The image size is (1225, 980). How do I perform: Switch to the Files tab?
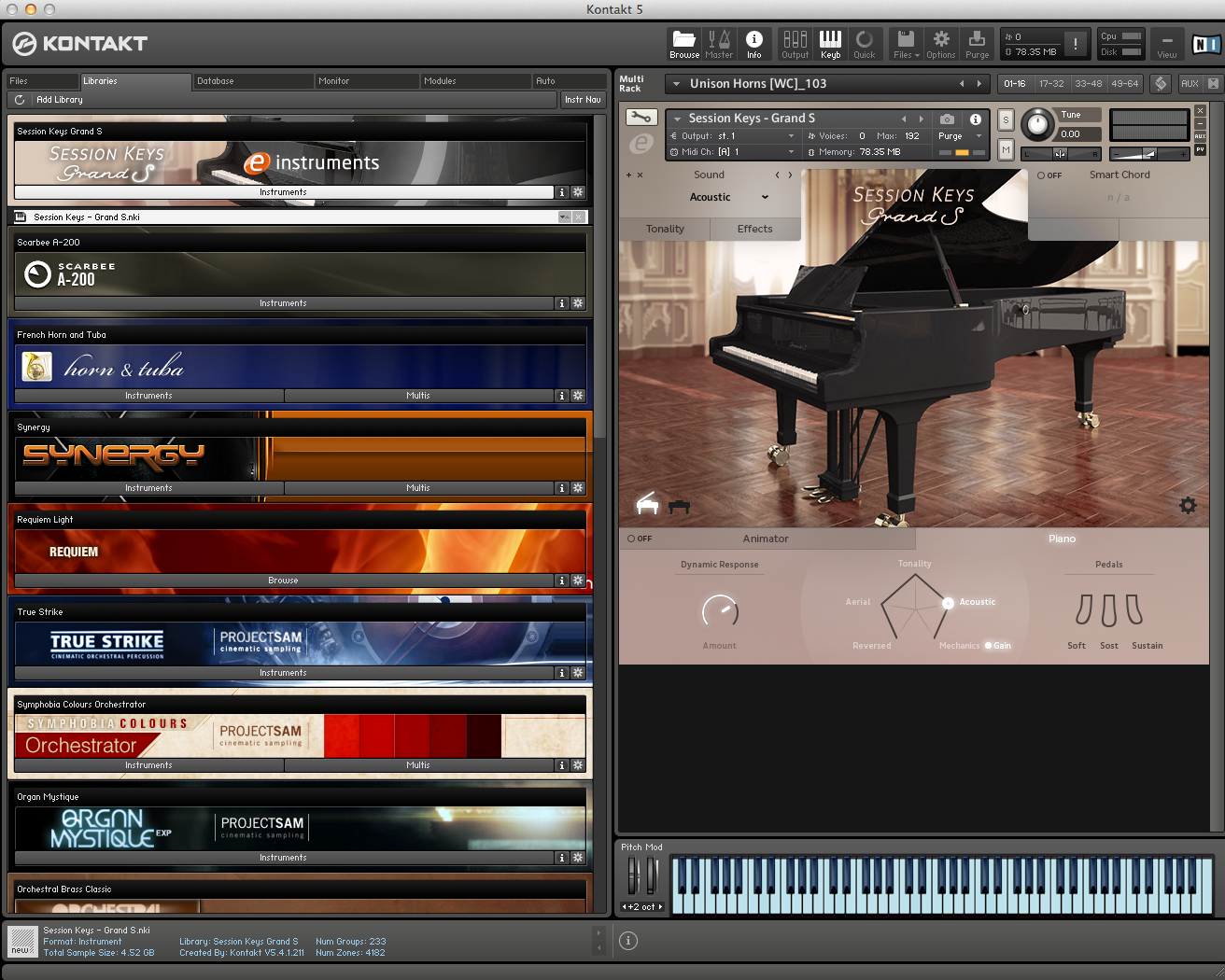(41, 81)
